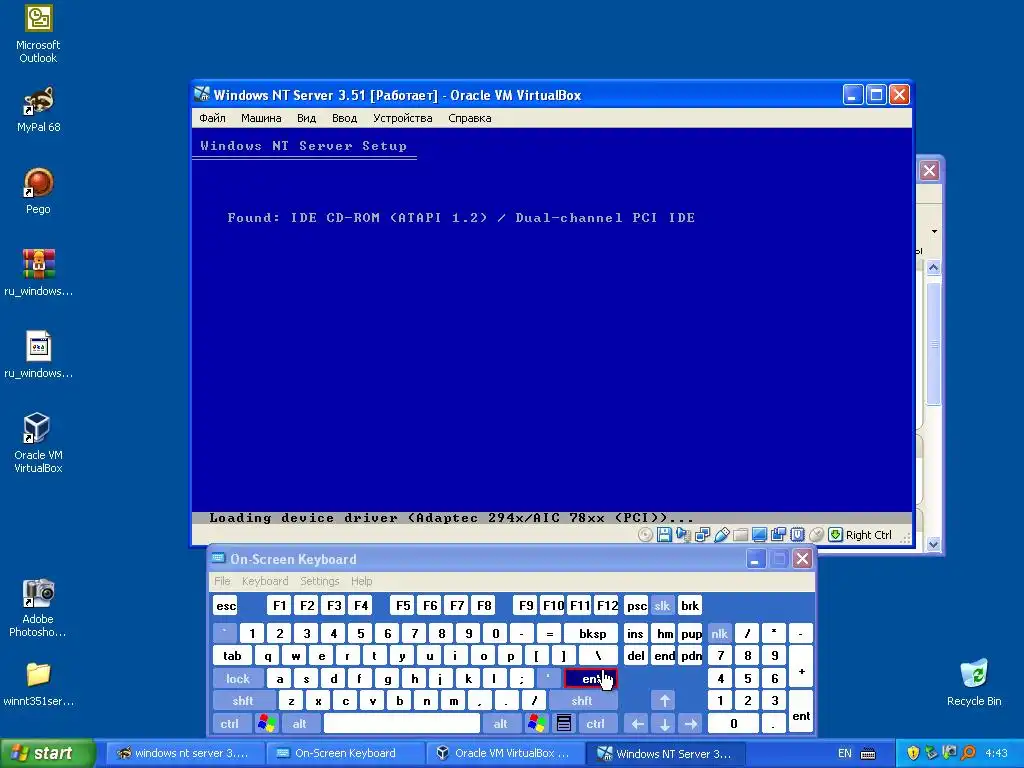1024x768 pixels.
Task: Switch to On-Screen Keyboard taskbar button
Action: click(x=344, y=753)
